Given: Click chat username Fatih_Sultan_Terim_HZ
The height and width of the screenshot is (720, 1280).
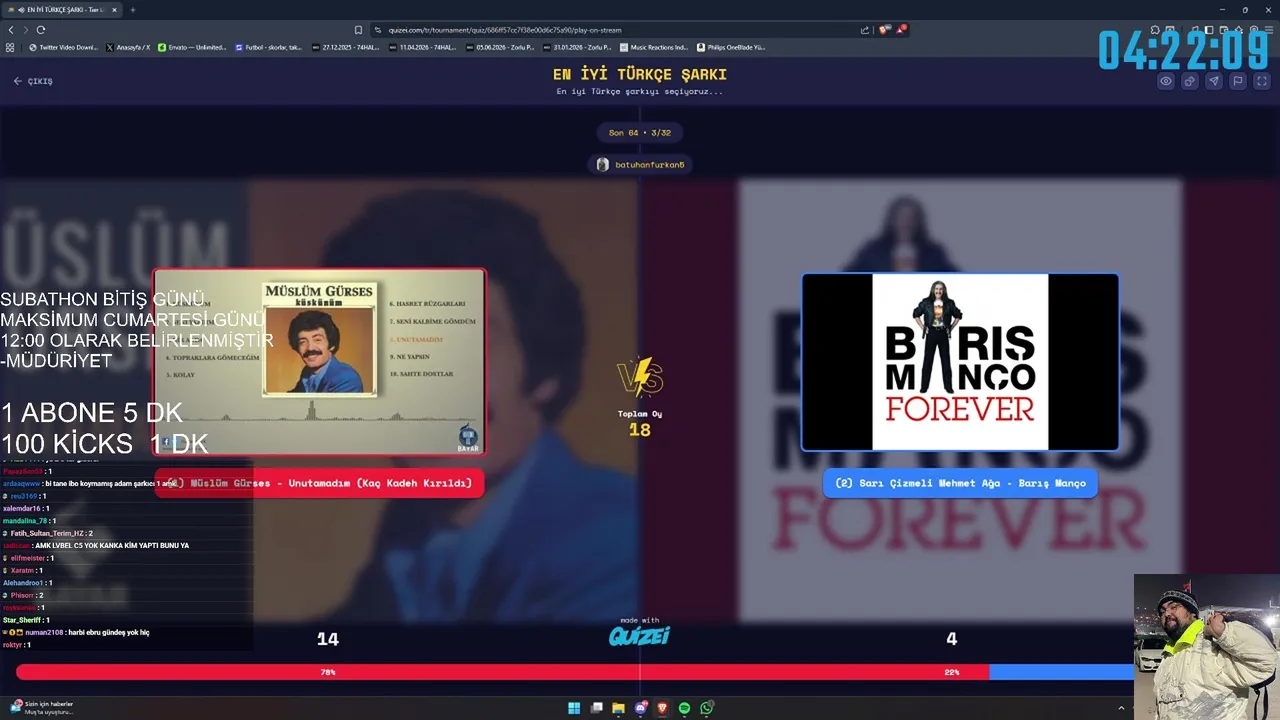Looking at the screenshot, I should [48, 533].
